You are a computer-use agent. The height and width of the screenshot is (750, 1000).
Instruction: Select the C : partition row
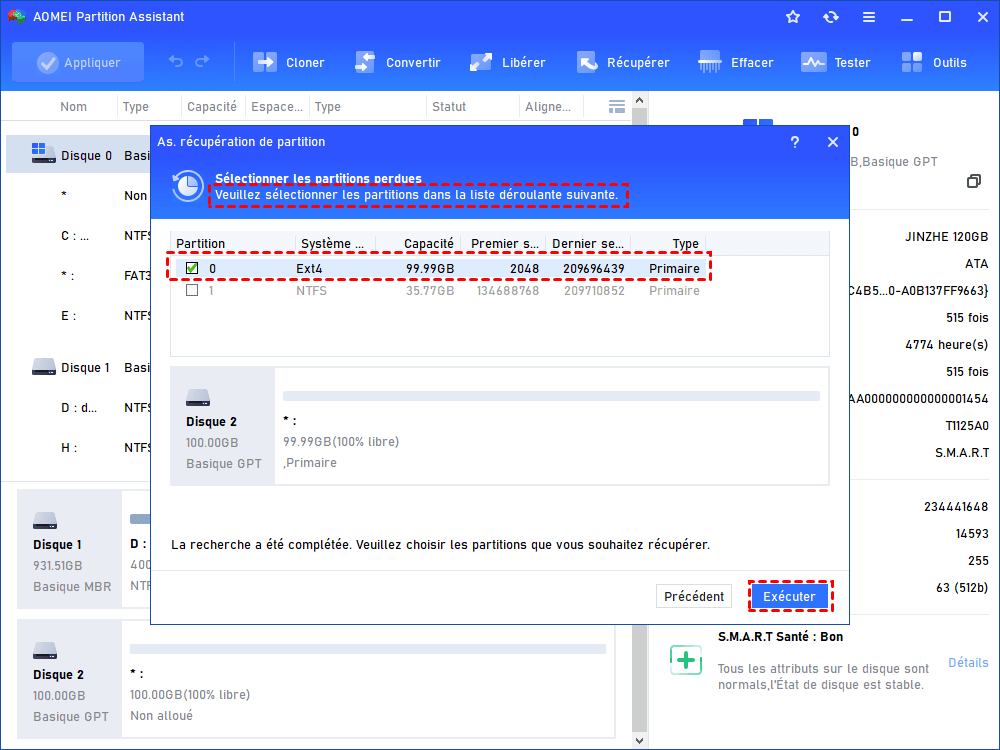tap(78, 236)
